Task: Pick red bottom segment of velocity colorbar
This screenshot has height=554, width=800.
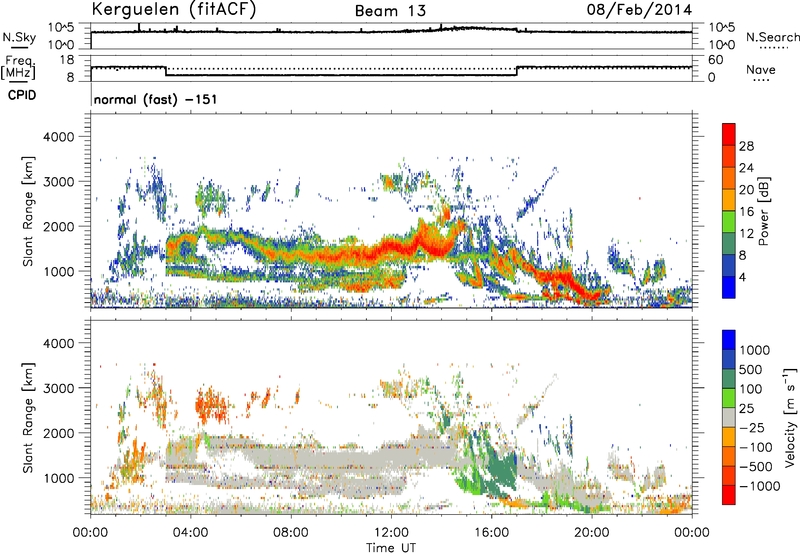Action: click(729, 495)
